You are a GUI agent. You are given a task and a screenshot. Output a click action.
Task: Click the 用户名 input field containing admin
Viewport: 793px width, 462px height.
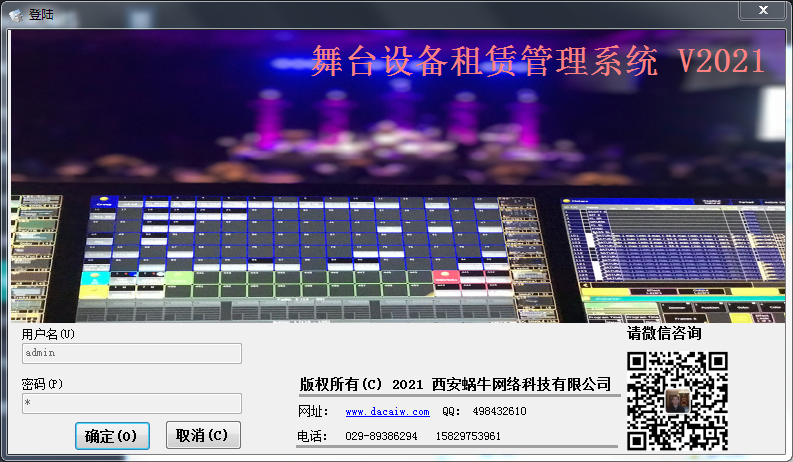pyautogui.click(x=131, y=353)
